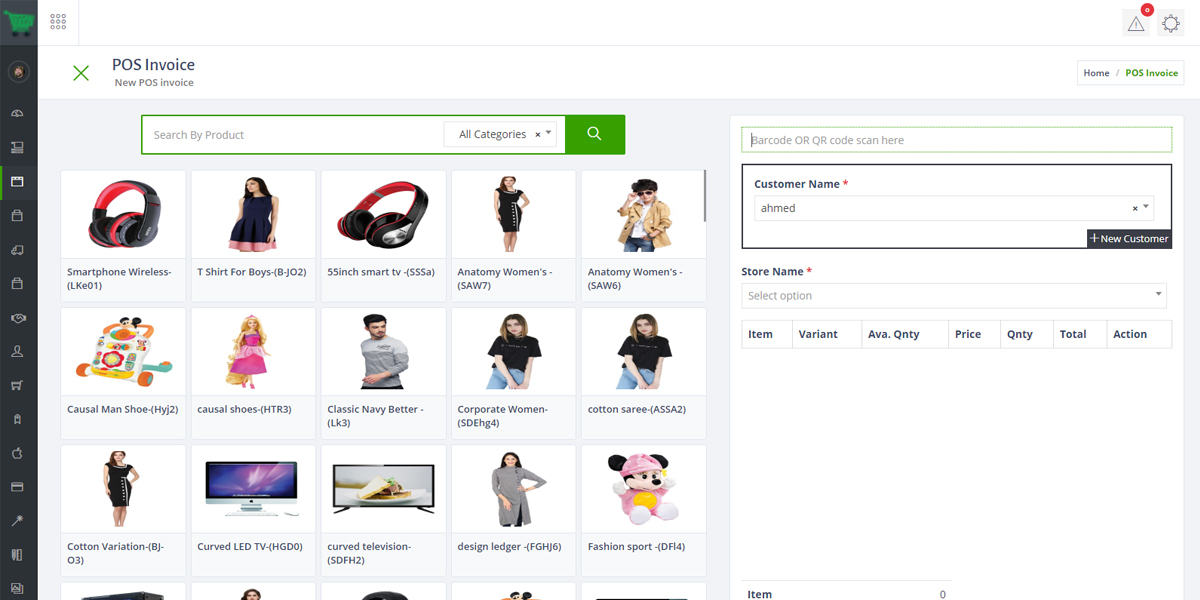Screen dimensions: 1200x600
Task: Select Cotton Variation-(BJ-O3) product
Action: pyautogui.click(x=123, y=510)
